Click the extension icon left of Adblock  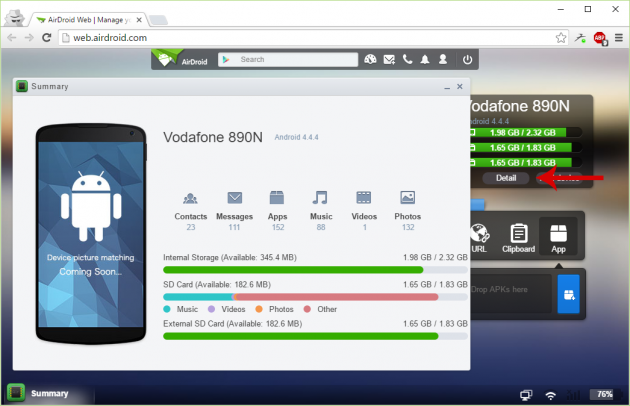[580, 38]
